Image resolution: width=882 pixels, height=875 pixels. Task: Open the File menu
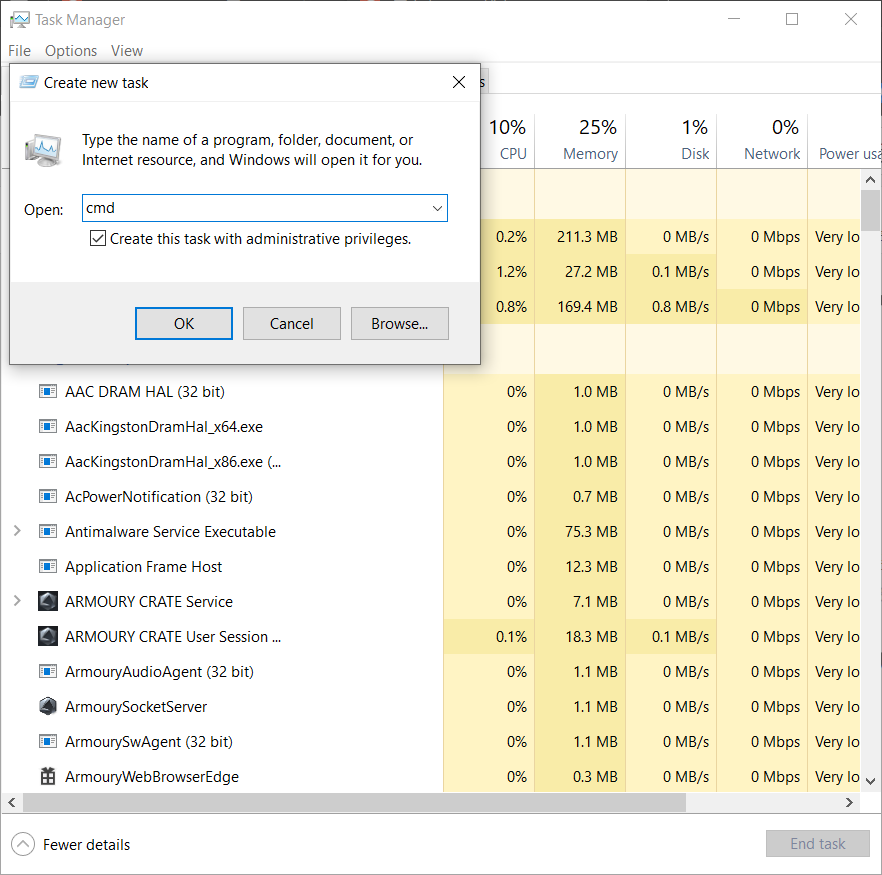pos(20,51)
